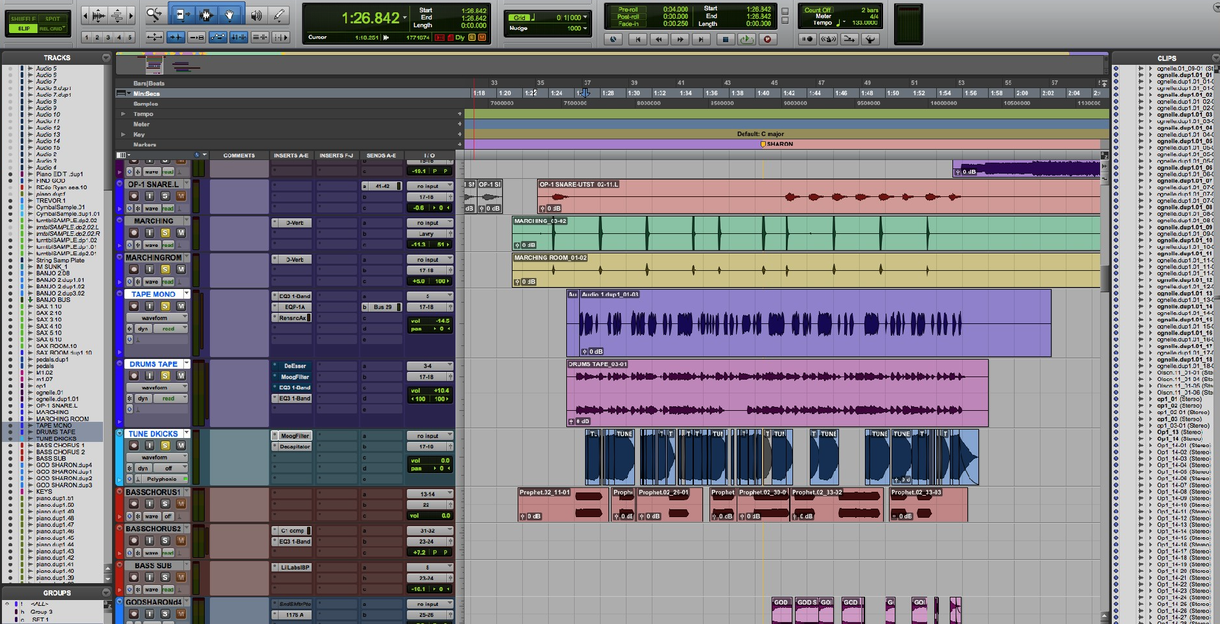Click the Return to Zero button
This screenshot has height=624, width=1220.
point(638,39)
